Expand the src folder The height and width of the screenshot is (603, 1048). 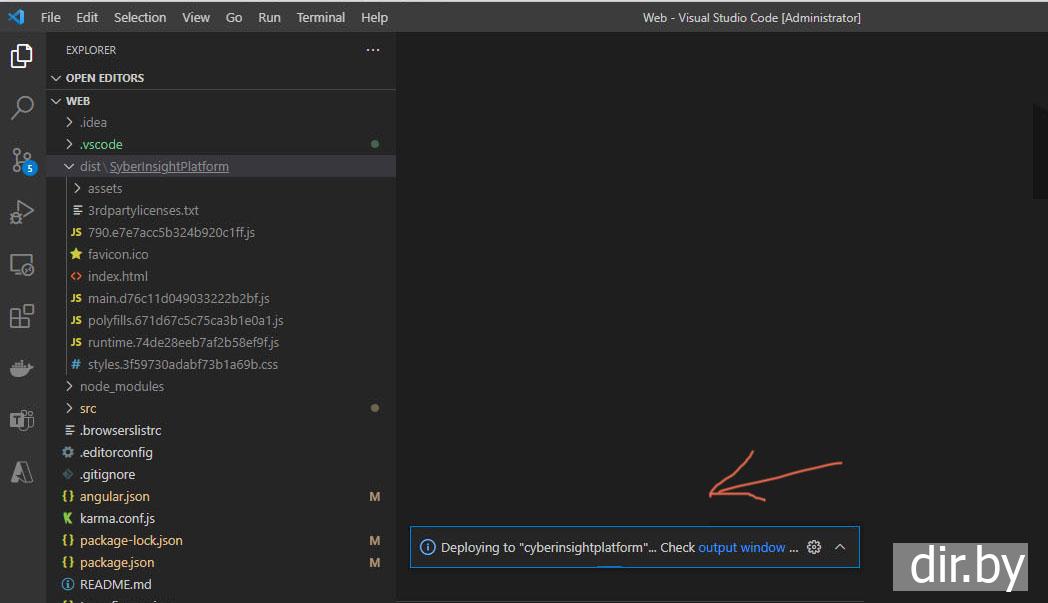[88, 408]
